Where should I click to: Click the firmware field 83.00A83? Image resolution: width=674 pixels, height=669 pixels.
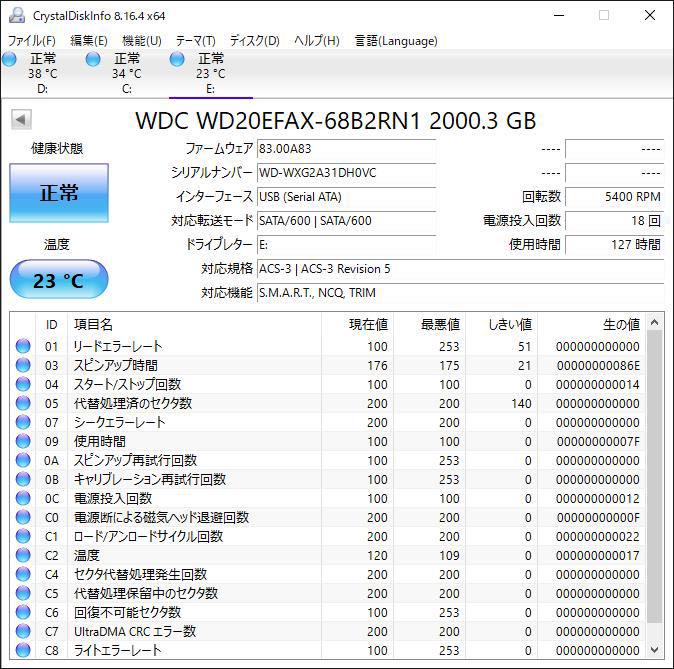click(346, 149)
